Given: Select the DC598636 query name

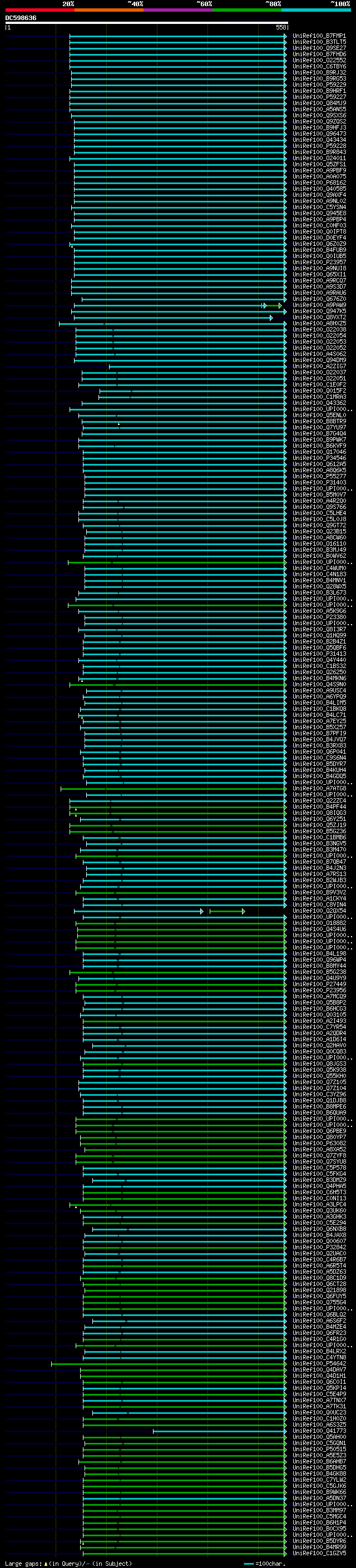Looking at the screenshot, I should pyautogui.click(x=21, y=18).
